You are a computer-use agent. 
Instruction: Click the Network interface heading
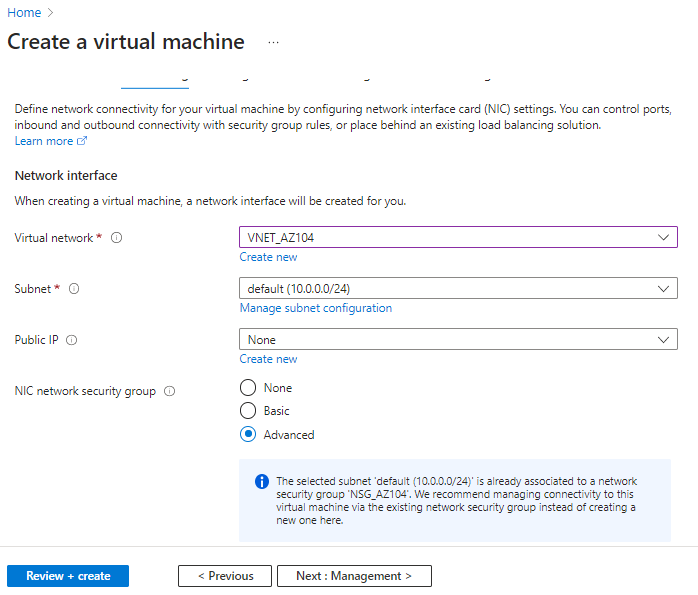point(66,176)
